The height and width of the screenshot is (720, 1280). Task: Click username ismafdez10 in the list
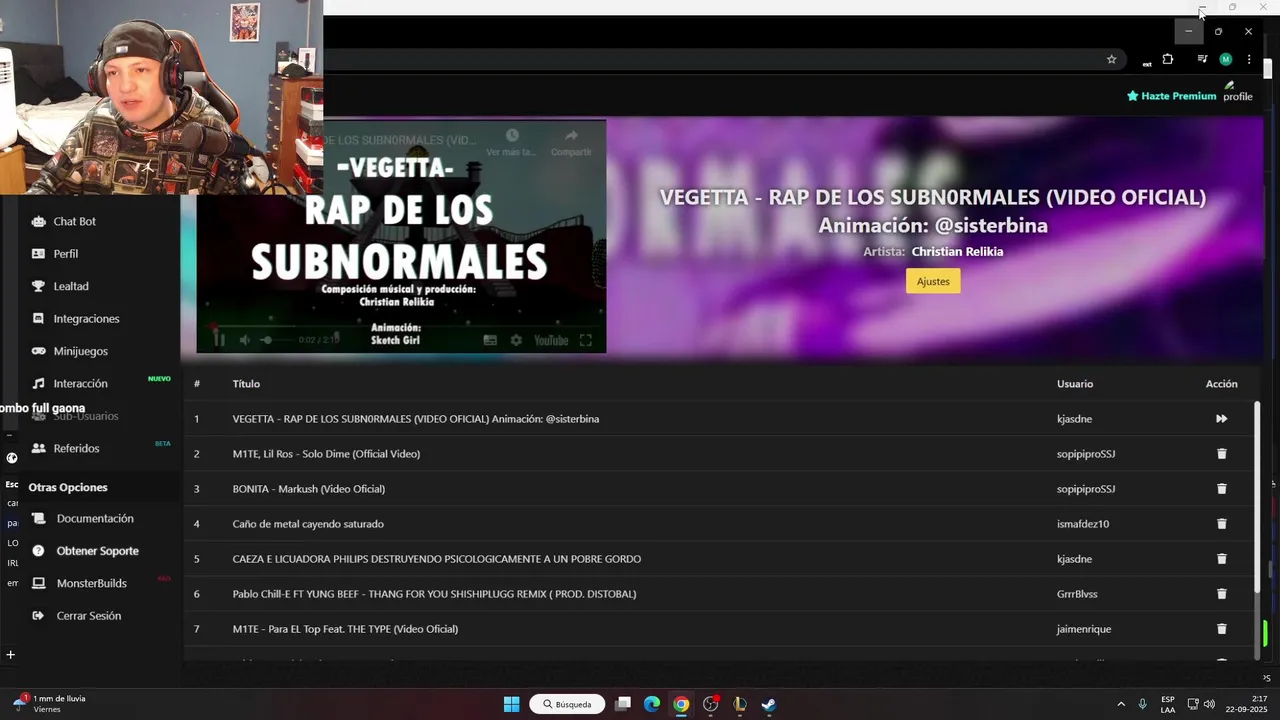click(1083, 524)
